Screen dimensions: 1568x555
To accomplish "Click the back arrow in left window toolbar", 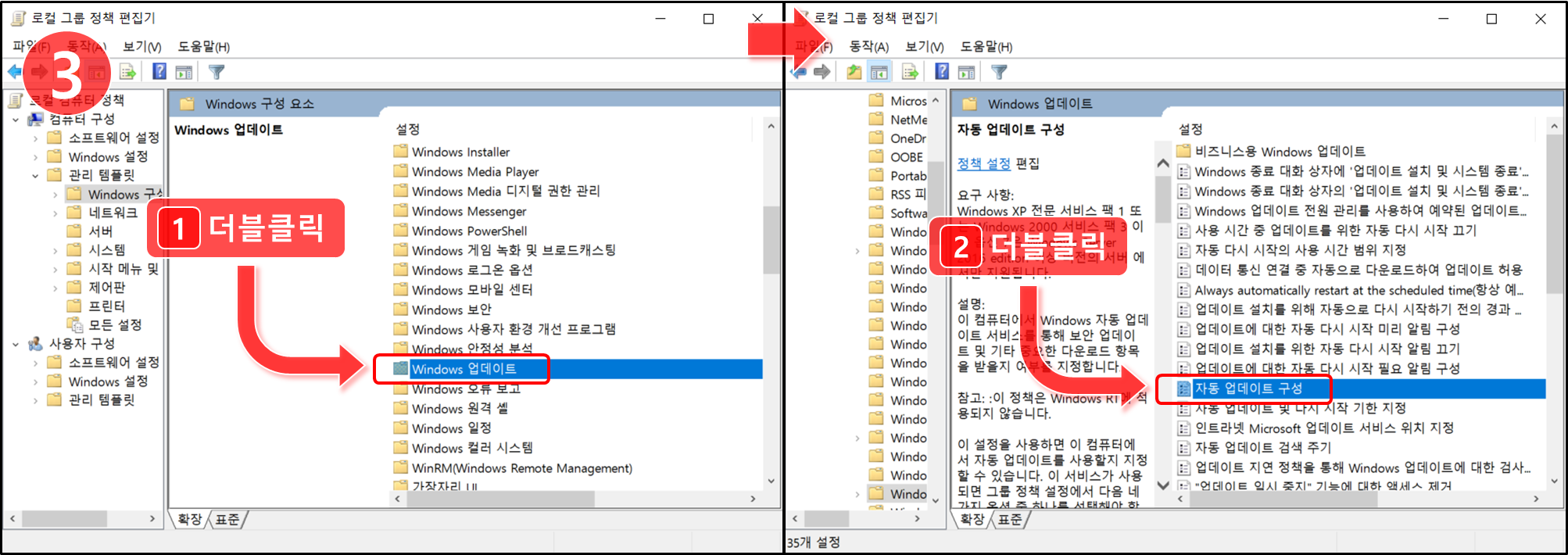I will 15,72.
